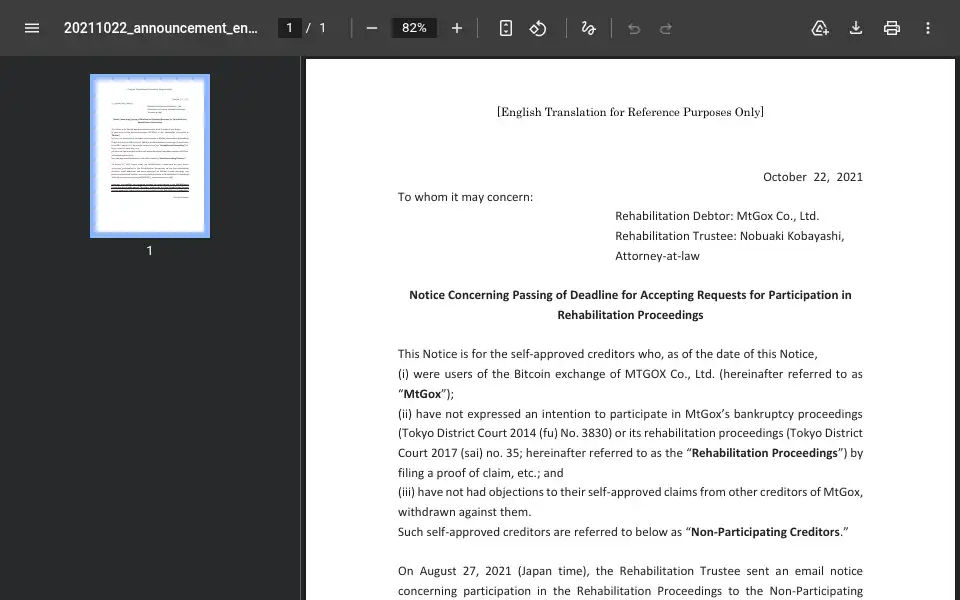Image resolution: width=960 pixels, height=600 pixels.
Task: Click the bold "Rehabilitation Proceedings" term in paragraph
Action: (764, 453)
